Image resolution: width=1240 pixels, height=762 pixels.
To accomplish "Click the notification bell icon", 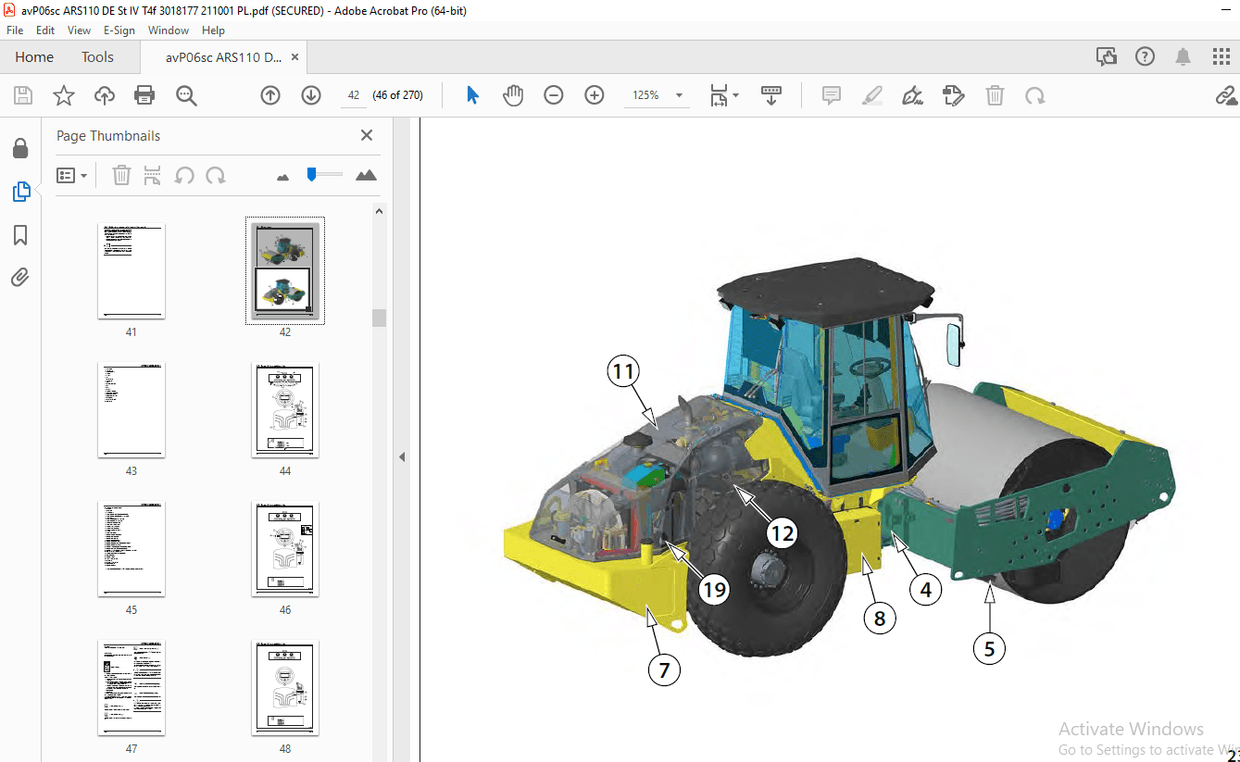I will pos(1182,56).
